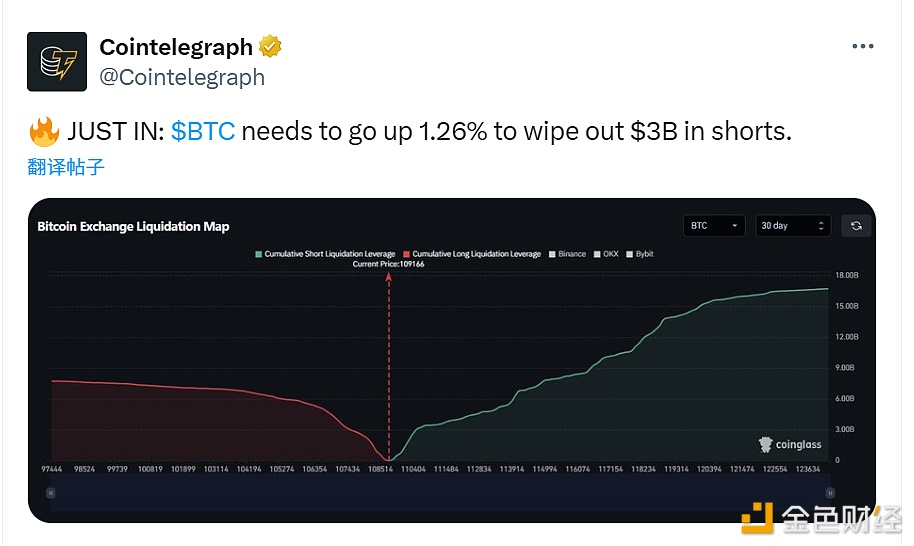The width and height of the screenshot is (914, 546).
Task: Toggle the OKX legend series
Action: (605, 254)
